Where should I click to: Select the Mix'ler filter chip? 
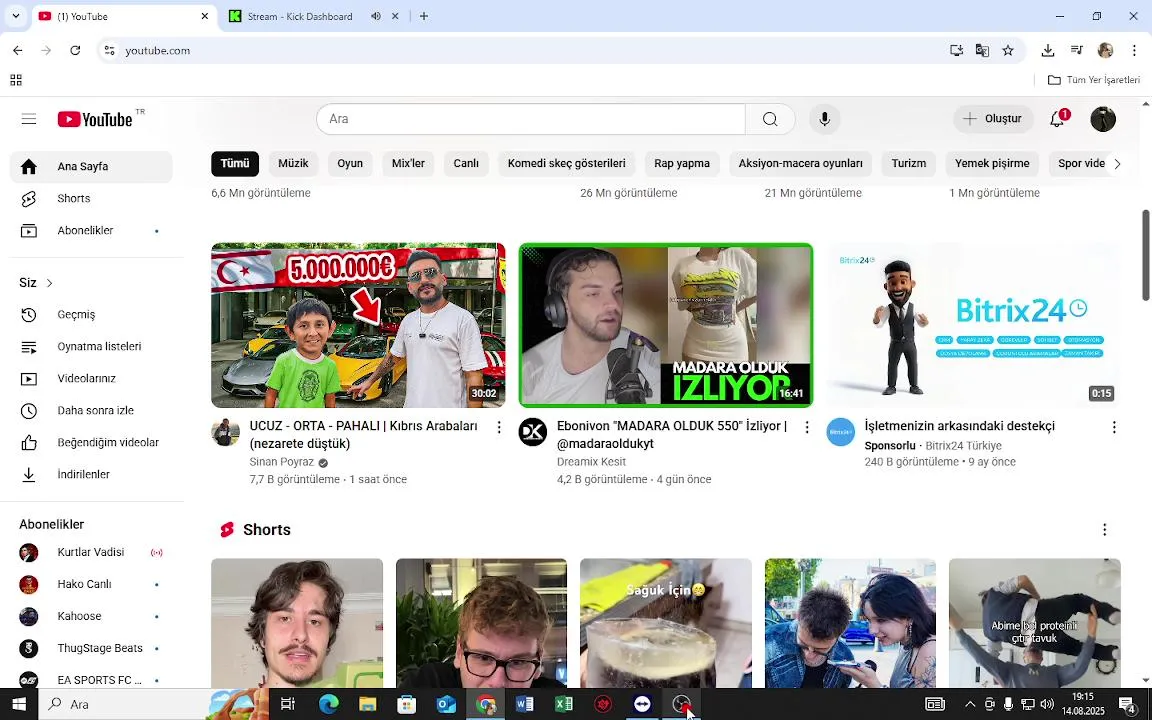(408, 164)
